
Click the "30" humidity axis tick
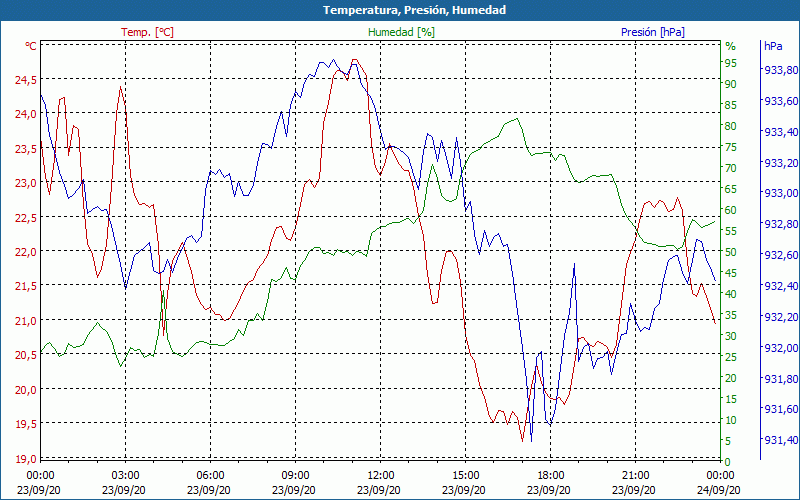731,336
